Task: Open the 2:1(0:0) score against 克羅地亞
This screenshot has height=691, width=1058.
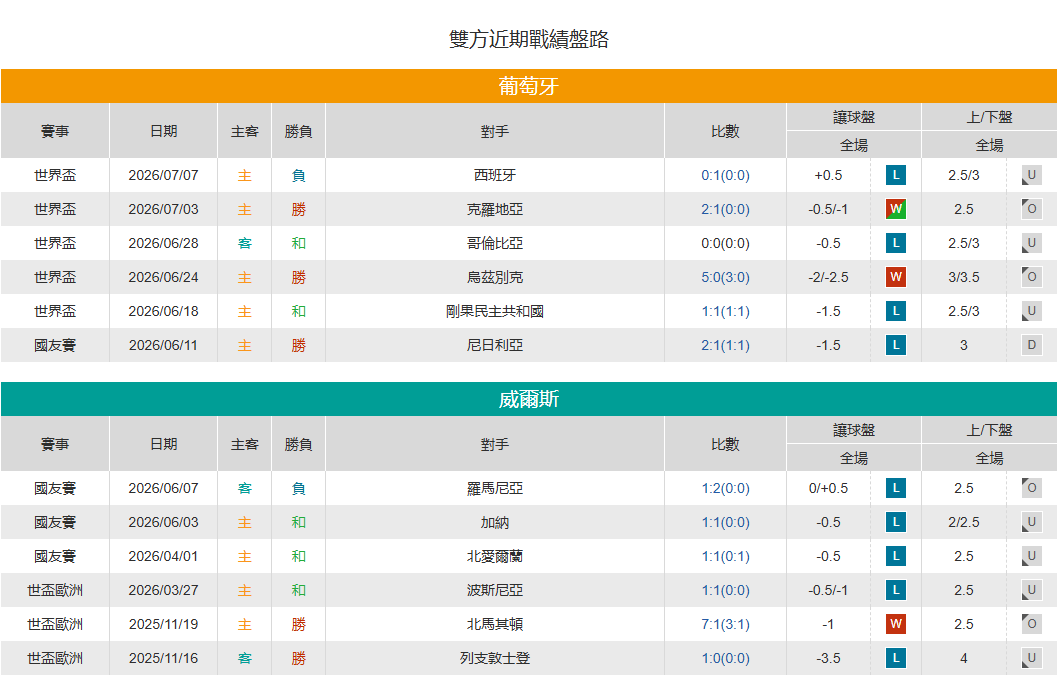Action: pos(725,209)
